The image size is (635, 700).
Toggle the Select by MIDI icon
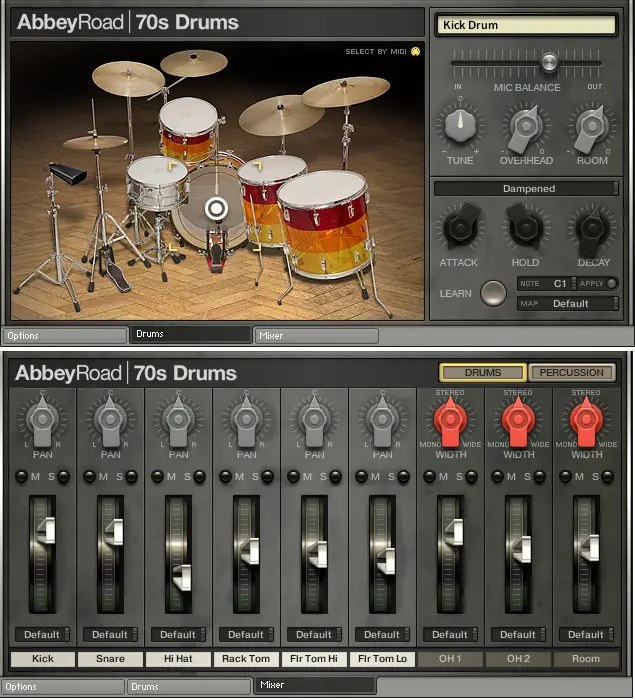(x=415, y=51)
